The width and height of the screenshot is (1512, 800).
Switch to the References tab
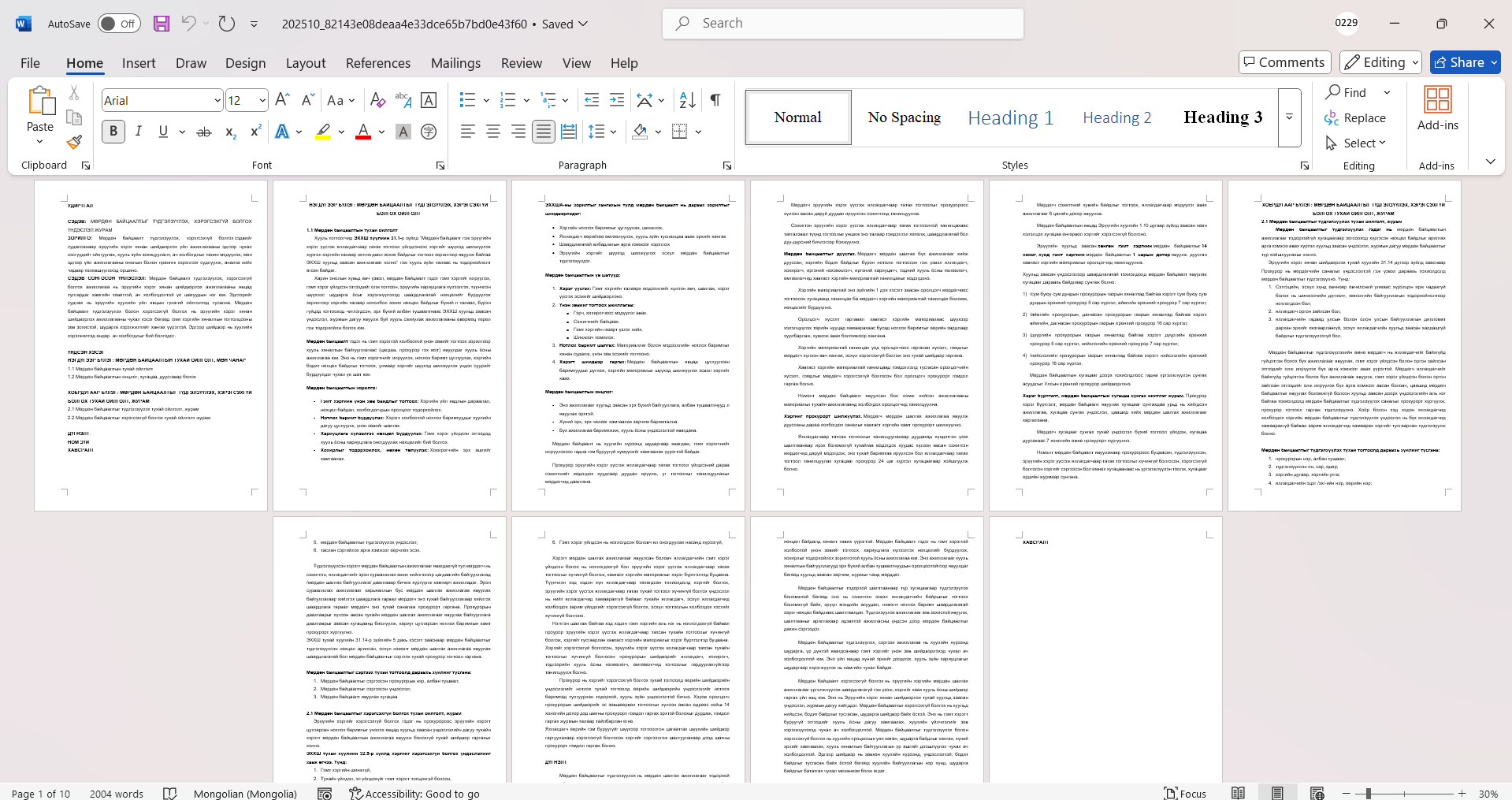pyautogui.click(x=377, y=63)
